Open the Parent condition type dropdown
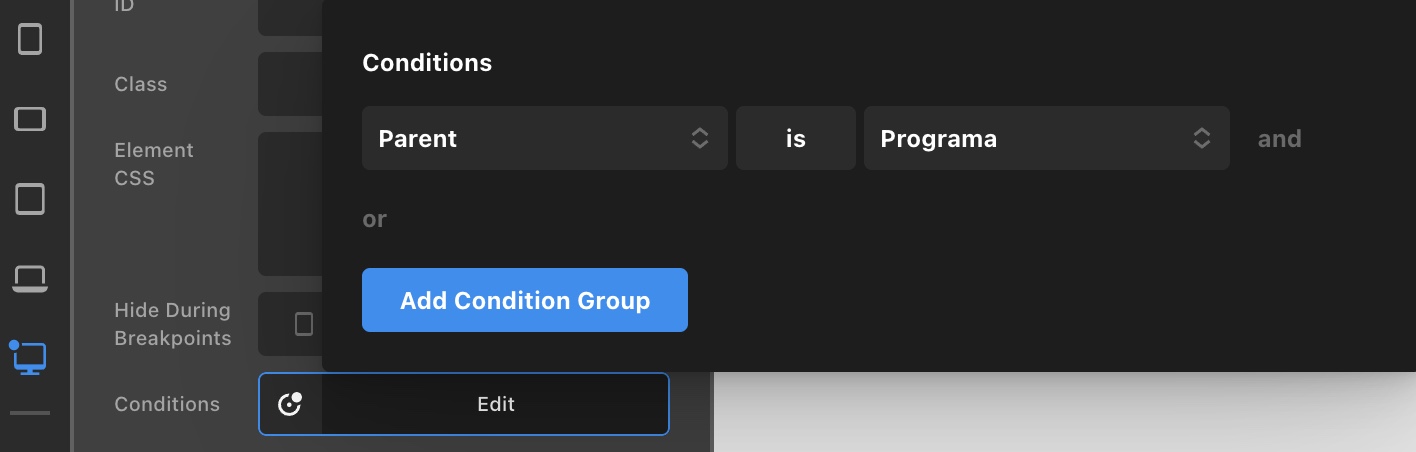 pyautogui.click(x=544, y=138)
